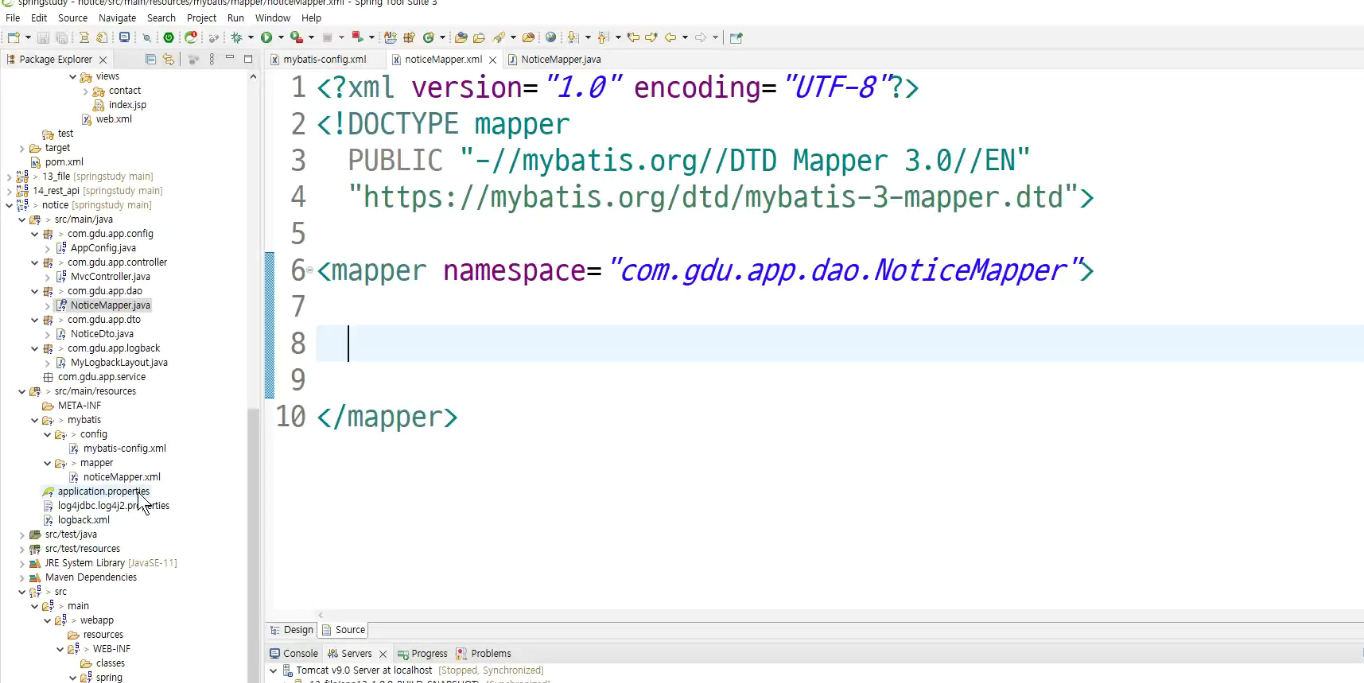This screenshot has height=683, width=1364.
Task: Collapse the mybatis mapper folder
Action: (x=47, y=463)
